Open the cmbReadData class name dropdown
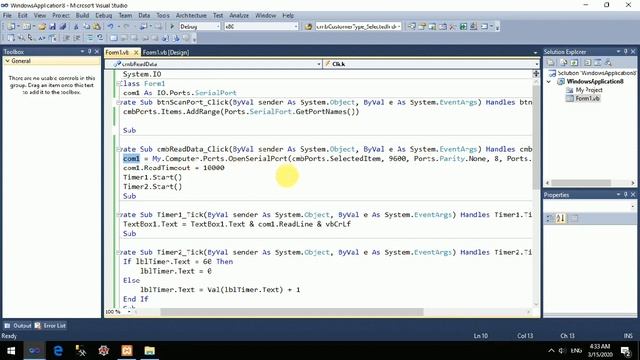Image resolution: width=640 pixels, height=360 pixels. click(318, 64)
